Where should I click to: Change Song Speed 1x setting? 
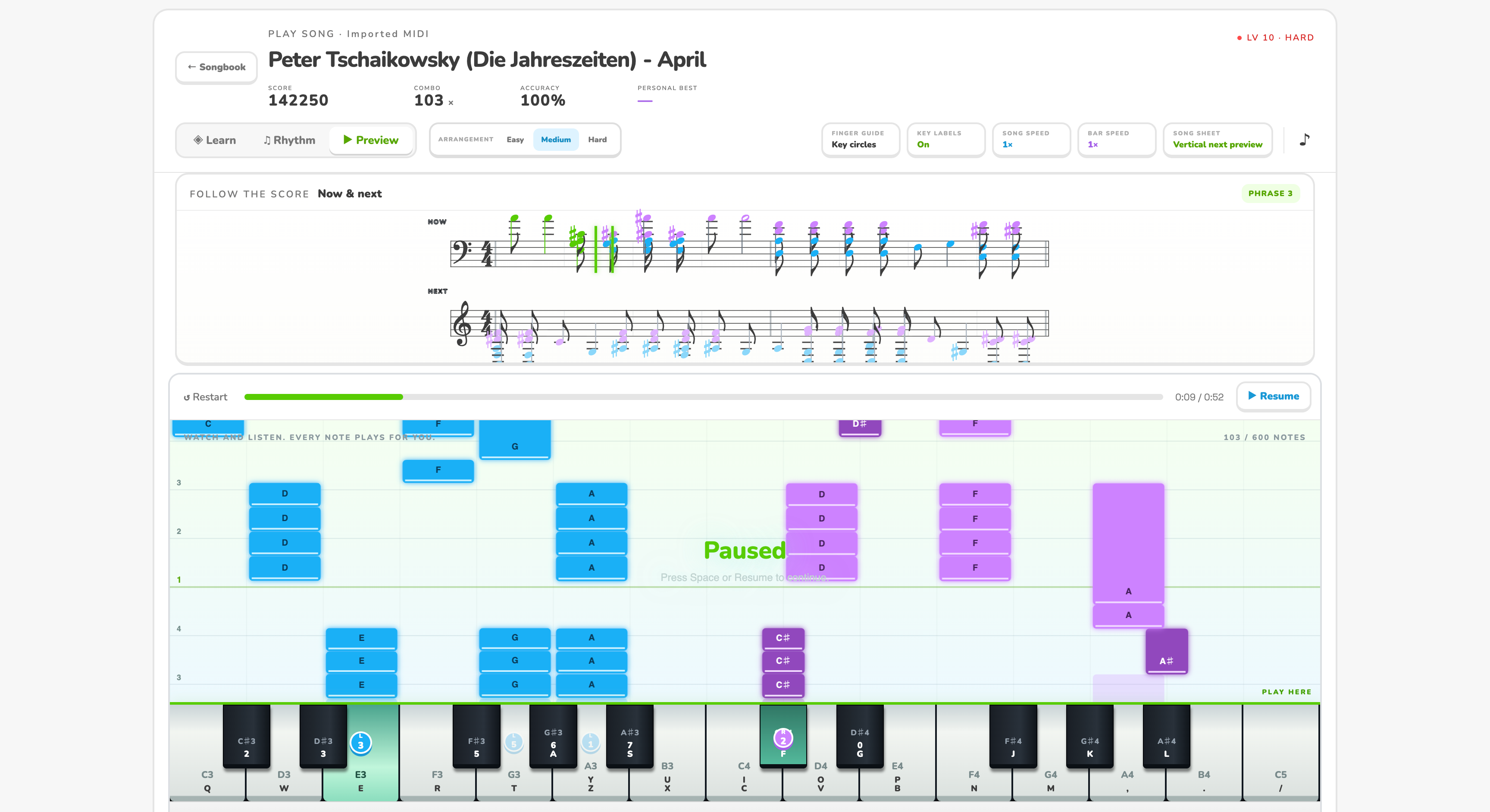[1031, 139]
